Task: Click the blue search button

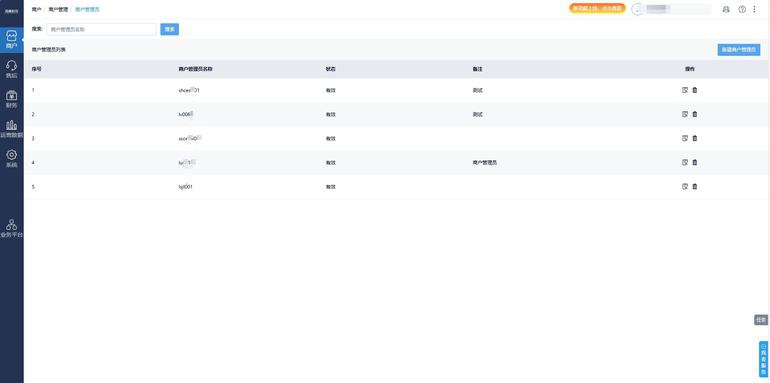Action: click(169, 29)
